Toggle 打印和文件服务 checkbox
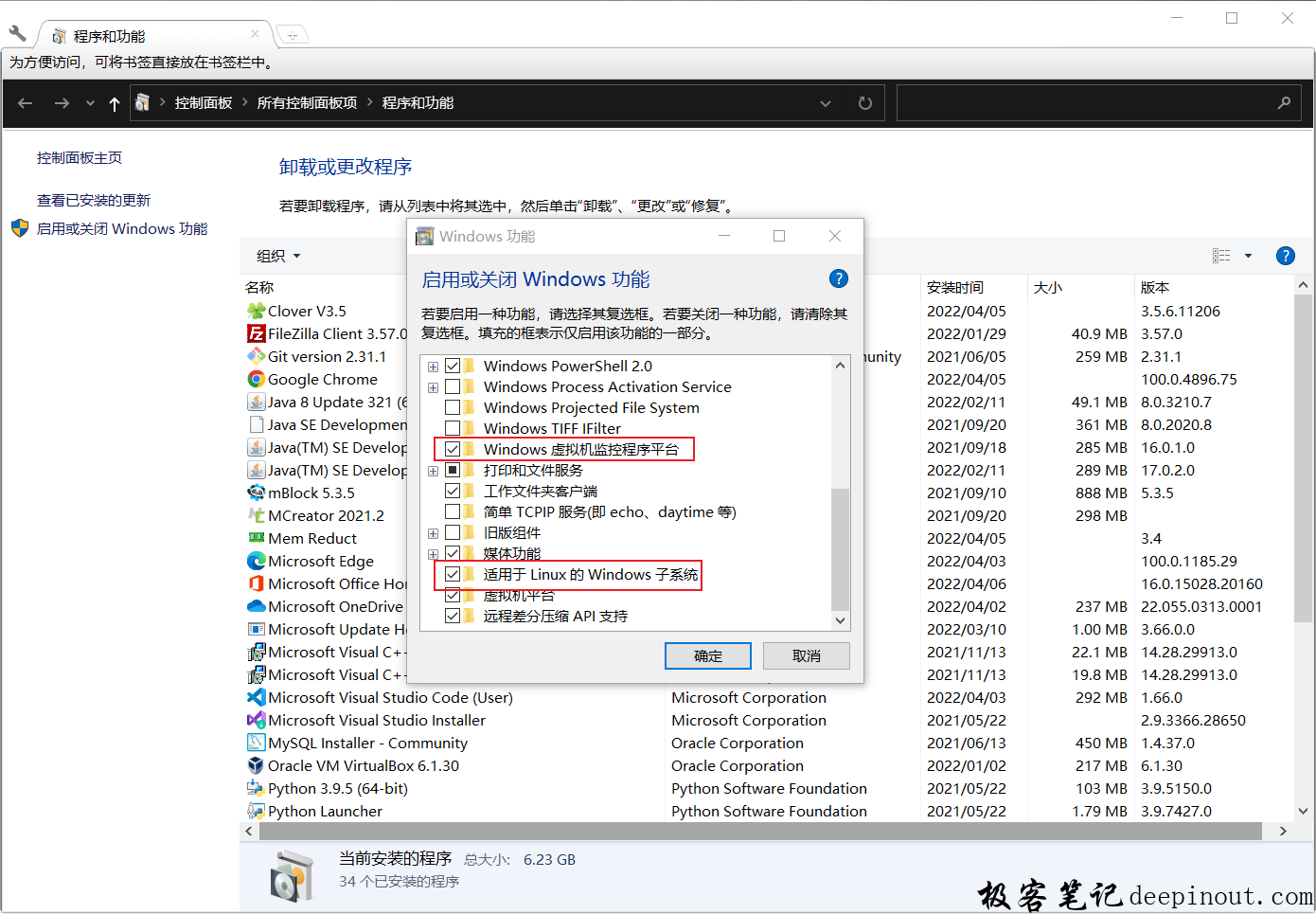Screen dimensions: 1316x914 click(x=453, y=470)
